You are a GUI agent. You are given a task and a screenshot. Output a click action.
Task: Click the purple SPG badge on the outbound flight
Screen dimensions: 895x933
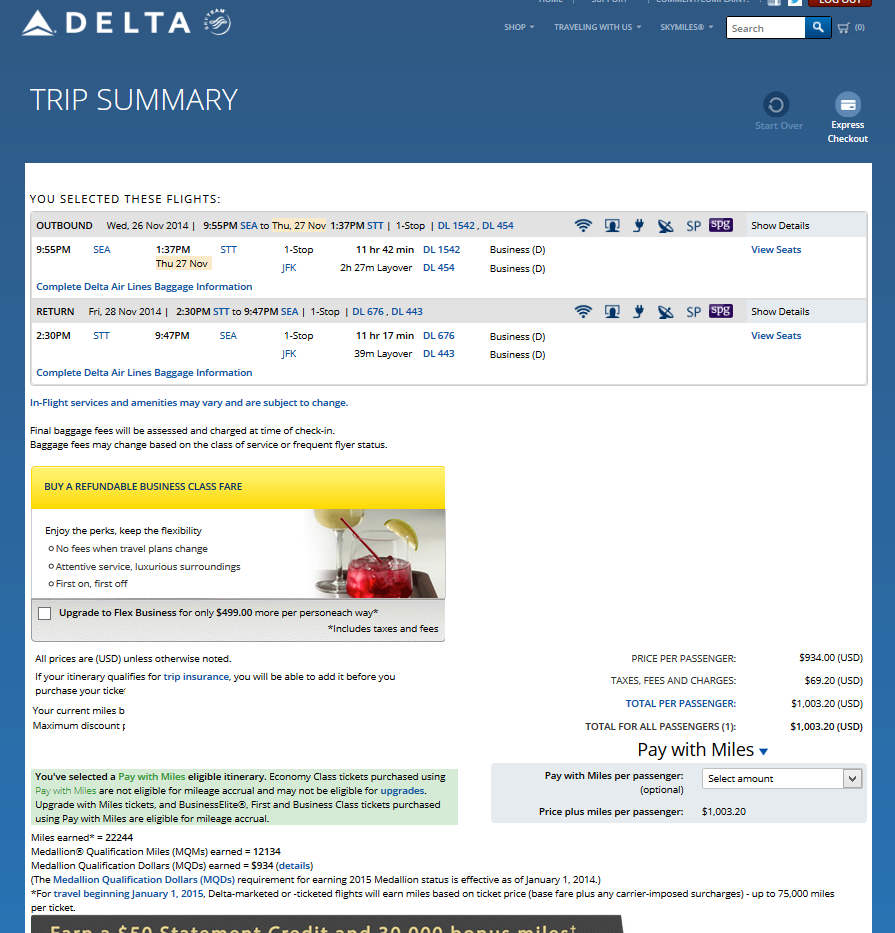[720, 225]
